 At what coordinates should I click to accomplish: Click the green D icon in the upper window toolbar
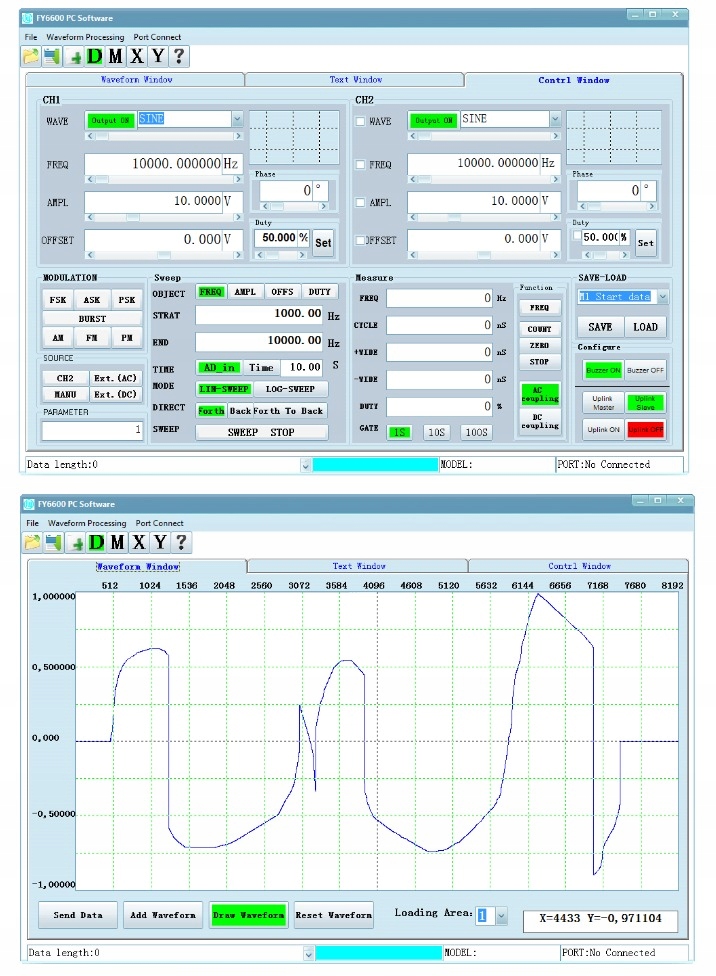(95, 57)
